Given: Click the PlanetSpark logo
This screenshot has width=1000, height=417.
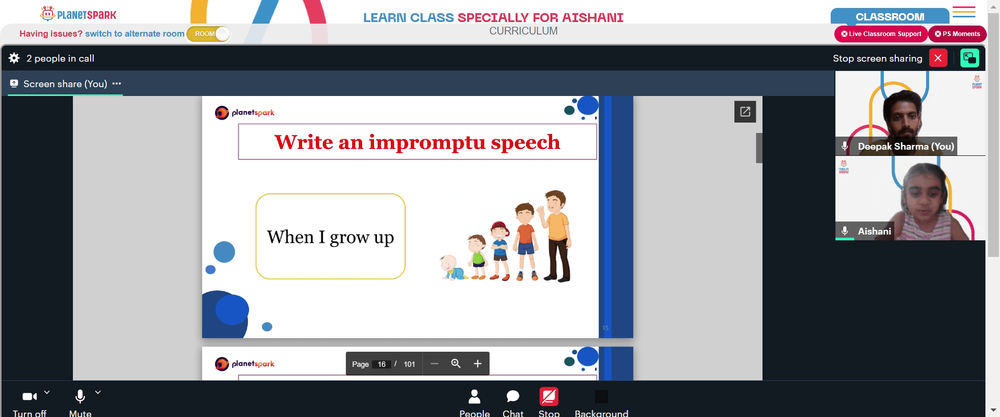Looking at the screenshot, I should (78, 13).
